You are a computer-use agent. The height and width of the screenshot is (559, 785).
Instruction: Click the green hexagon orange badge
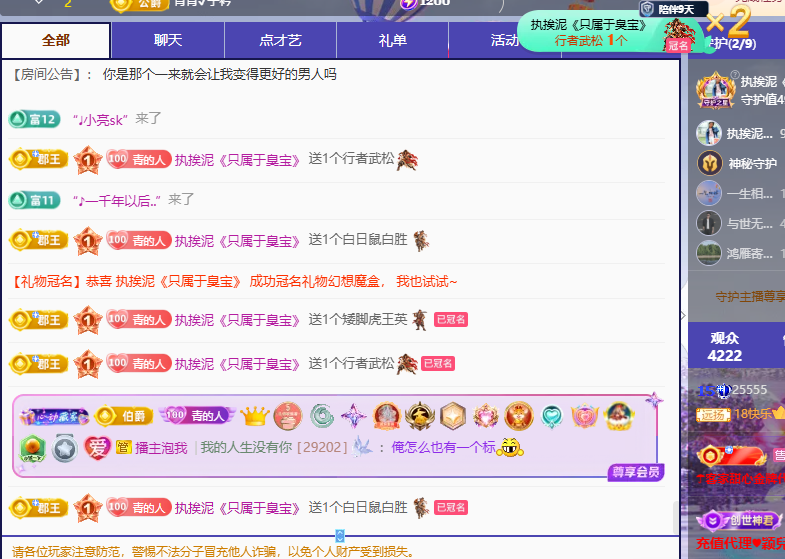click(x=33, y=448)
